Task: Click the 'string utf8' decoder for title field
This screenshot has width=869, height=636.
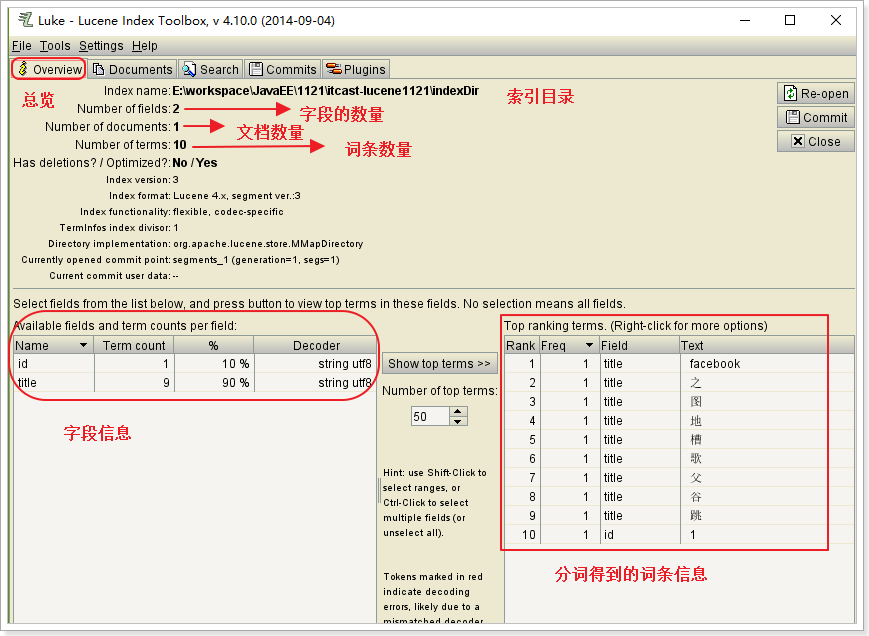Action: [x=344, y=382]
